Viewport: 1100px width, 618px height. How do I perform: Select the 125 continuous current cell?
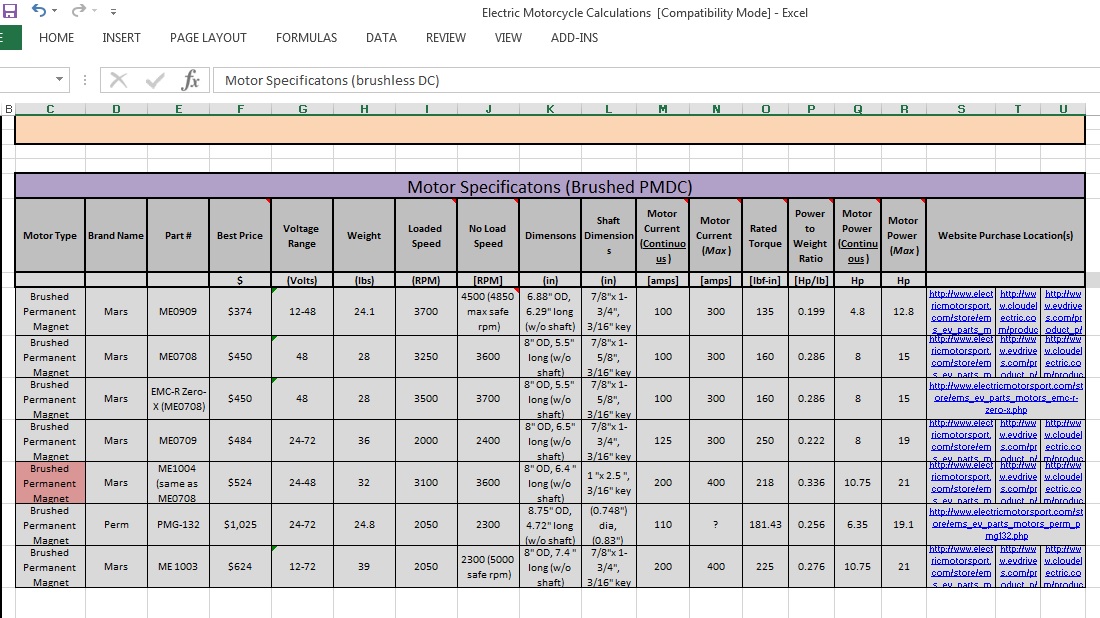tap(663, 441)
